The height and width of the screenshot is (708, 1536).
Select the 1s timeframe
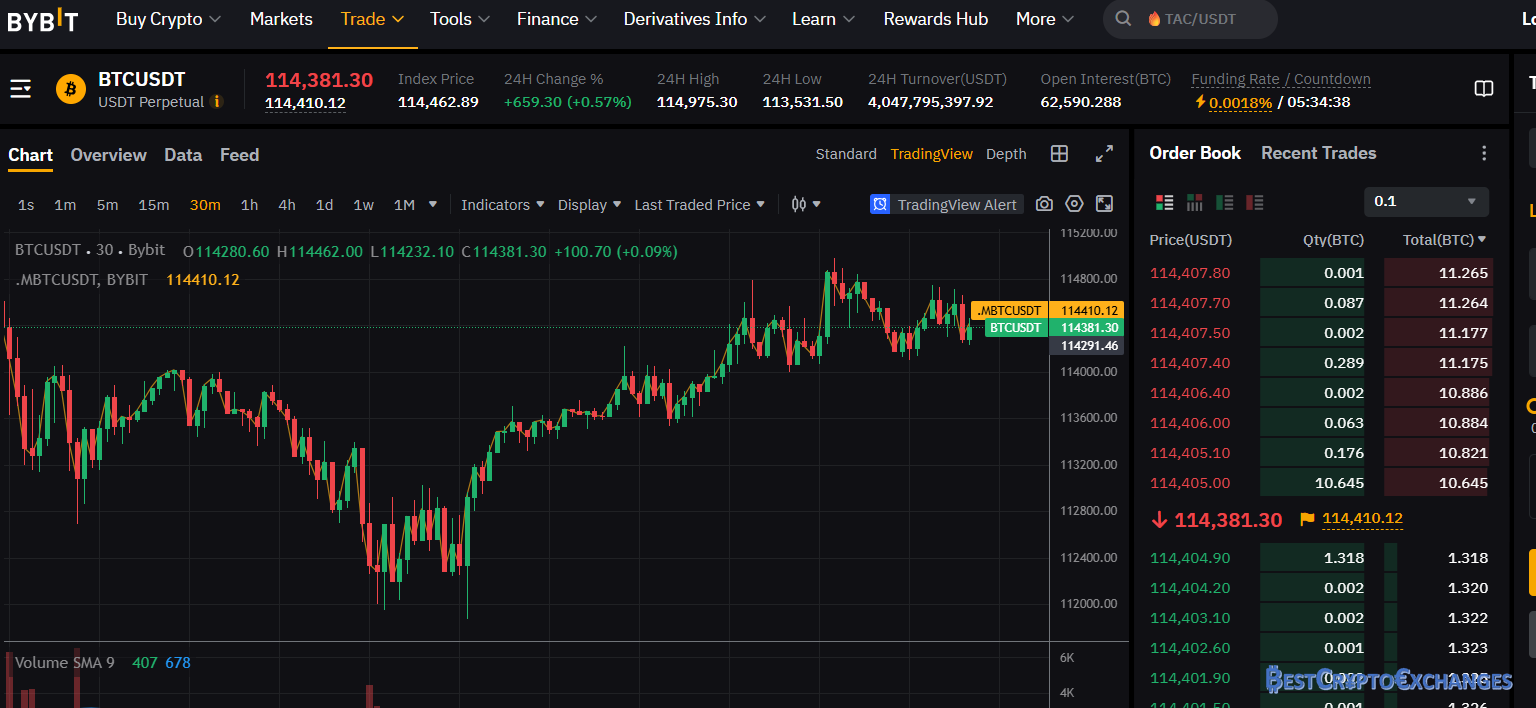[x=26, y=205]
